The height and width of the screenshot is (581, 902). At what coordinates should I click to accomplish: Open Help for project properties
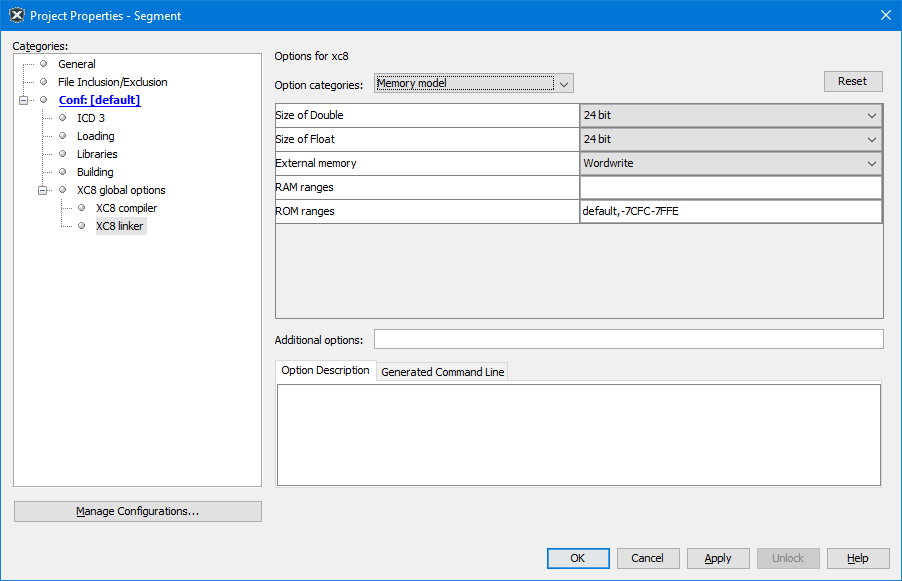pyautogui.click(x=858, y=558)
